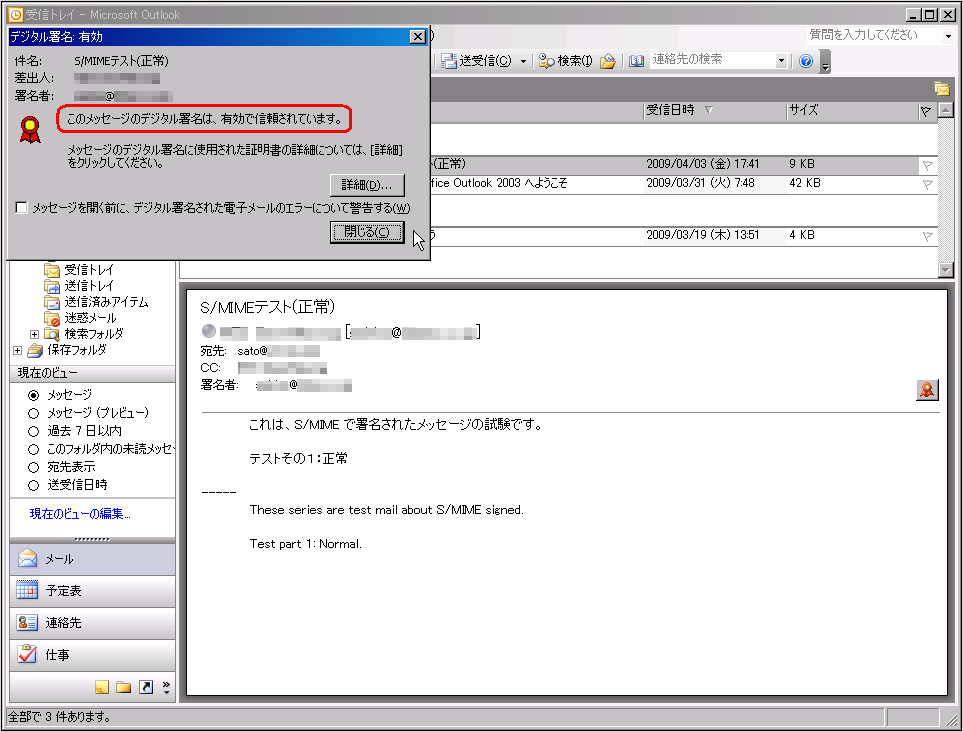This screenshot has width=963, height=732.
Task: Click the inbox folder icon at header right
Action: coord(942,89)
